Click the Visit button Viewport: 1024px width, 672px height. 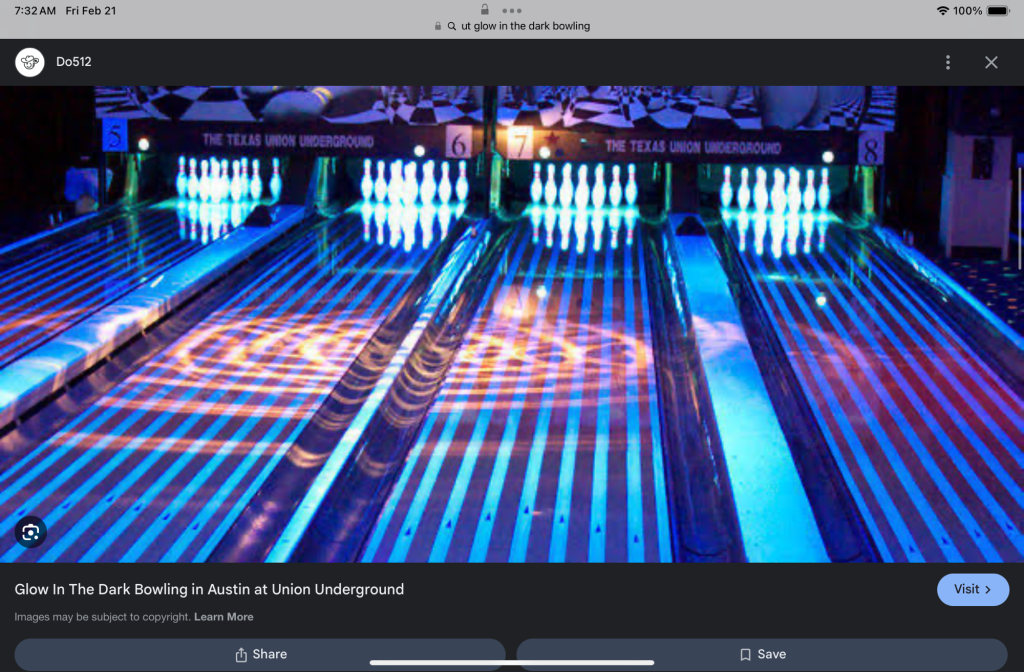(972, 589)
